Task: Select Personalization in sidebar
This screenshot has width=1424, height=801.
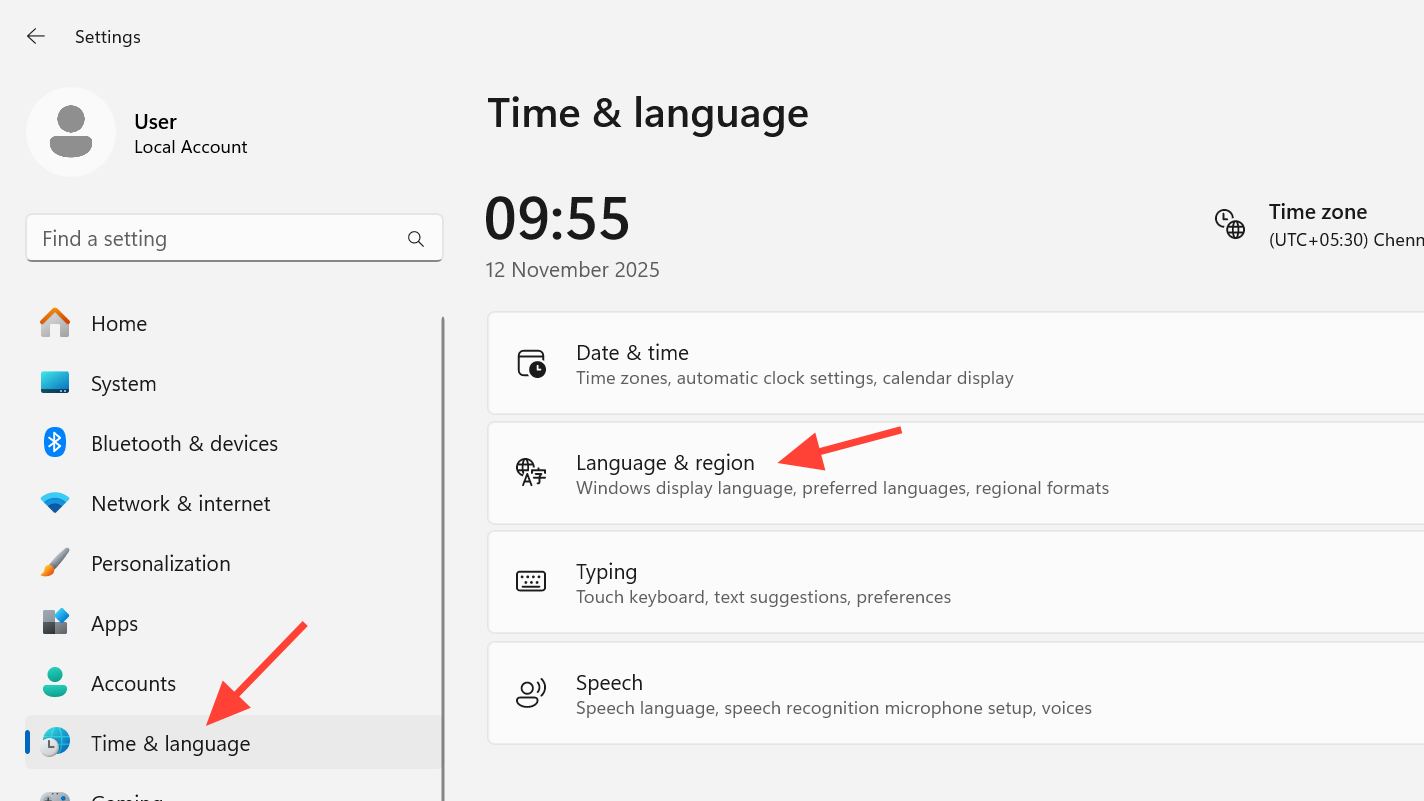Action: click(x=233, y=563)
